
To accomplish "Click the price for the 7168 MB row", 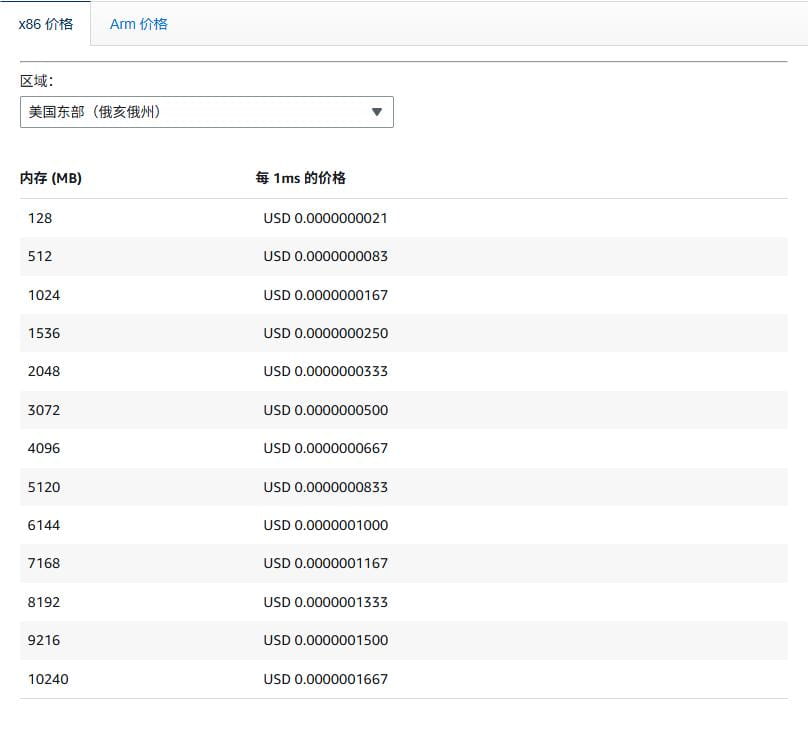I will point(327,563).
